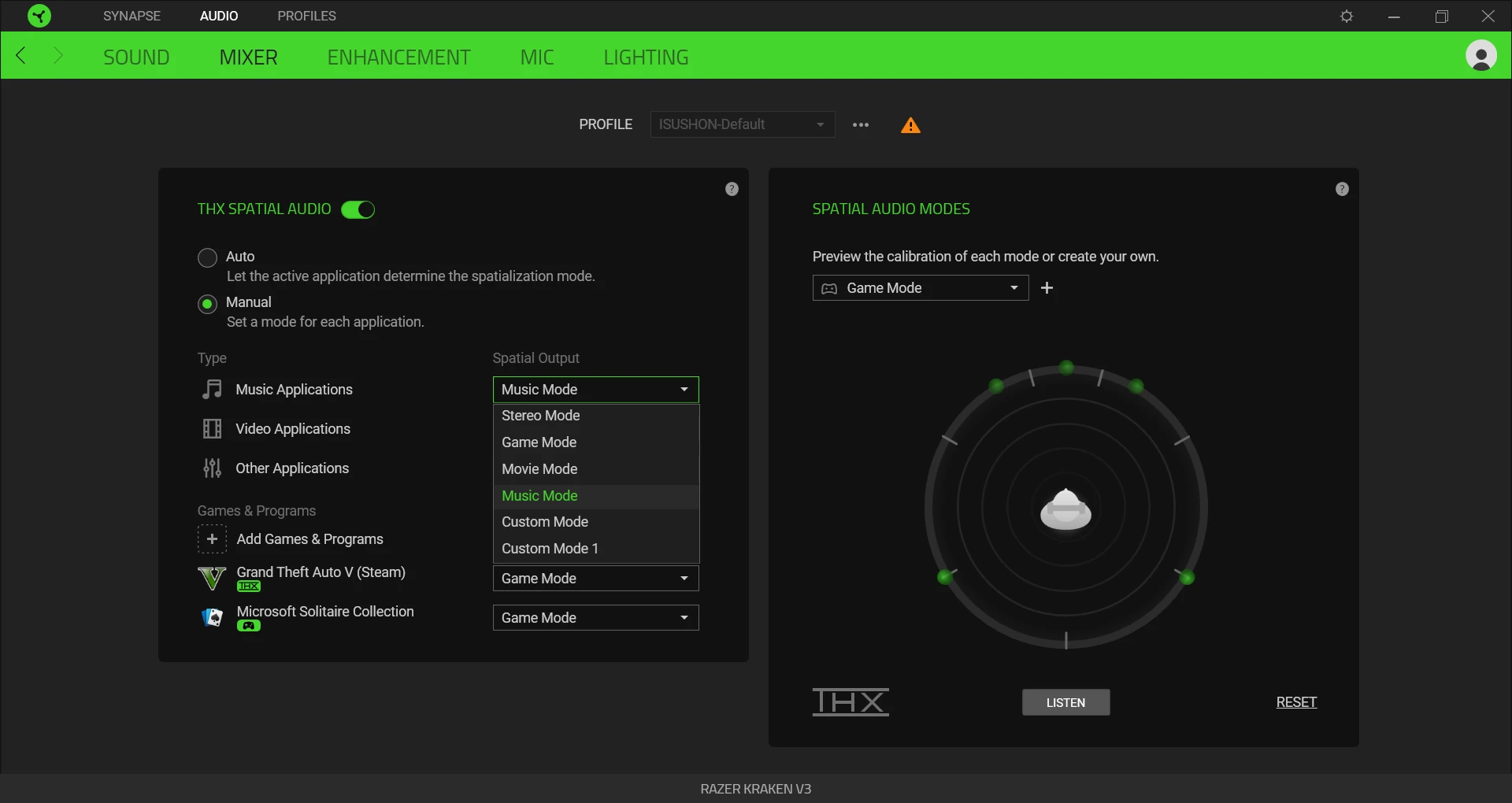Viewport: 1512px width, 803px height.
Task: Choose Game Mode from open list
Action: (x=595, y=442)
